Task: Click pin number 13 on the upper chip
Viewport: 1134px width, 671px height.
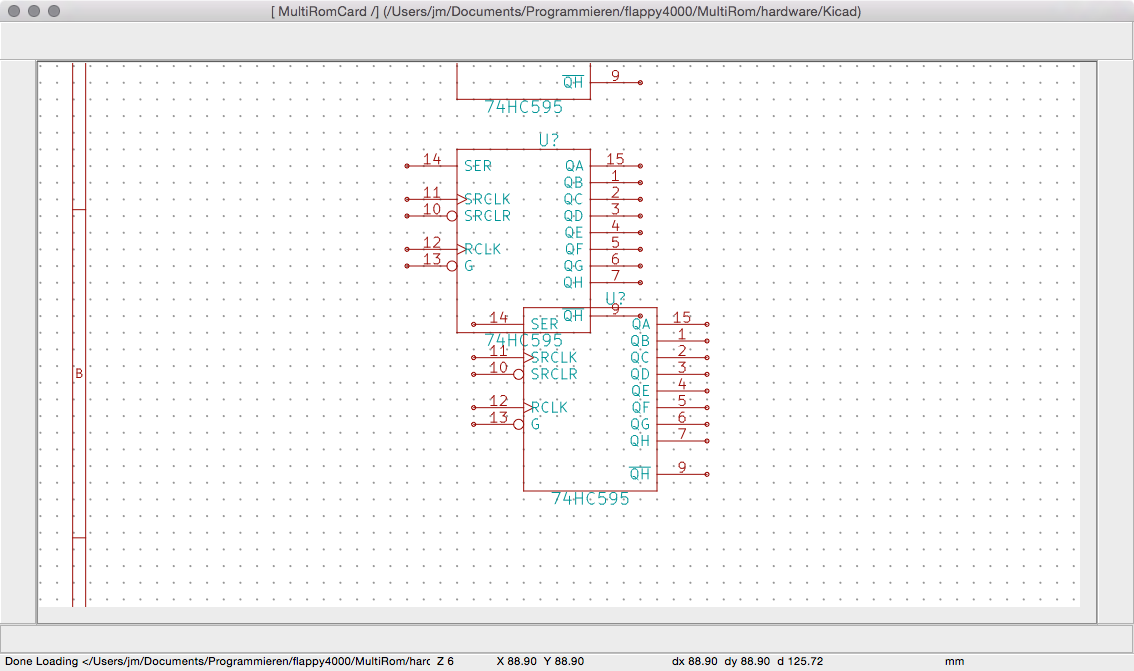Action: pos(432,259)
